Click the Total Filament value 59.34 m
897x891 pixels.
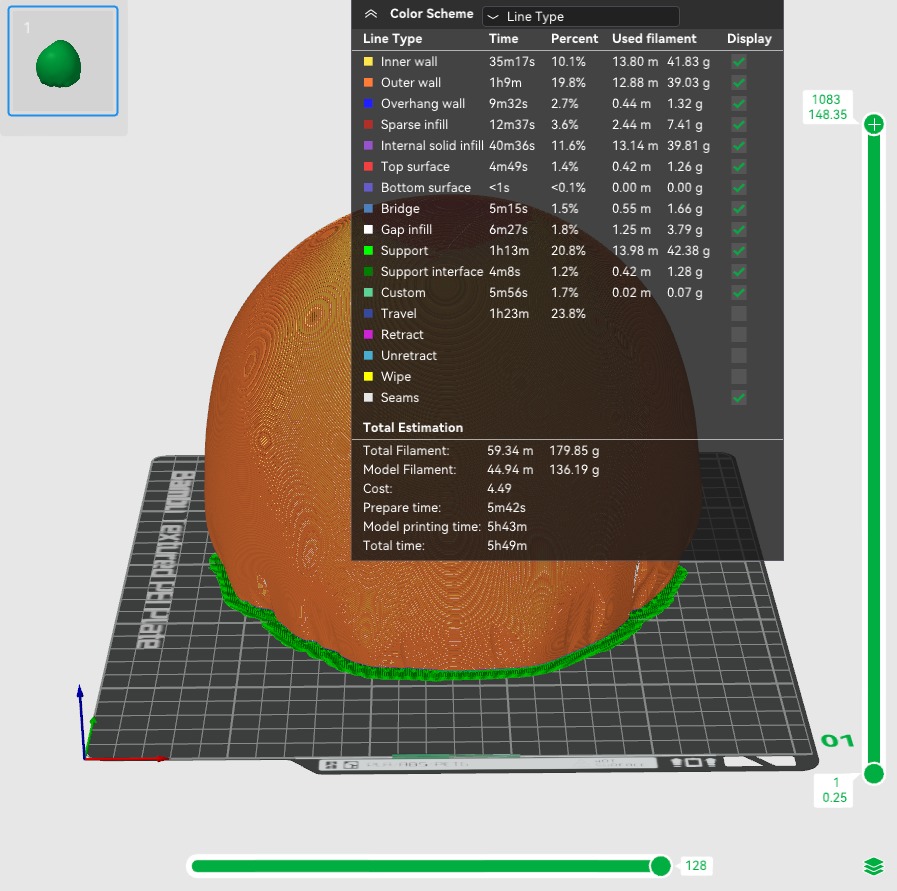tap(510, 451)
